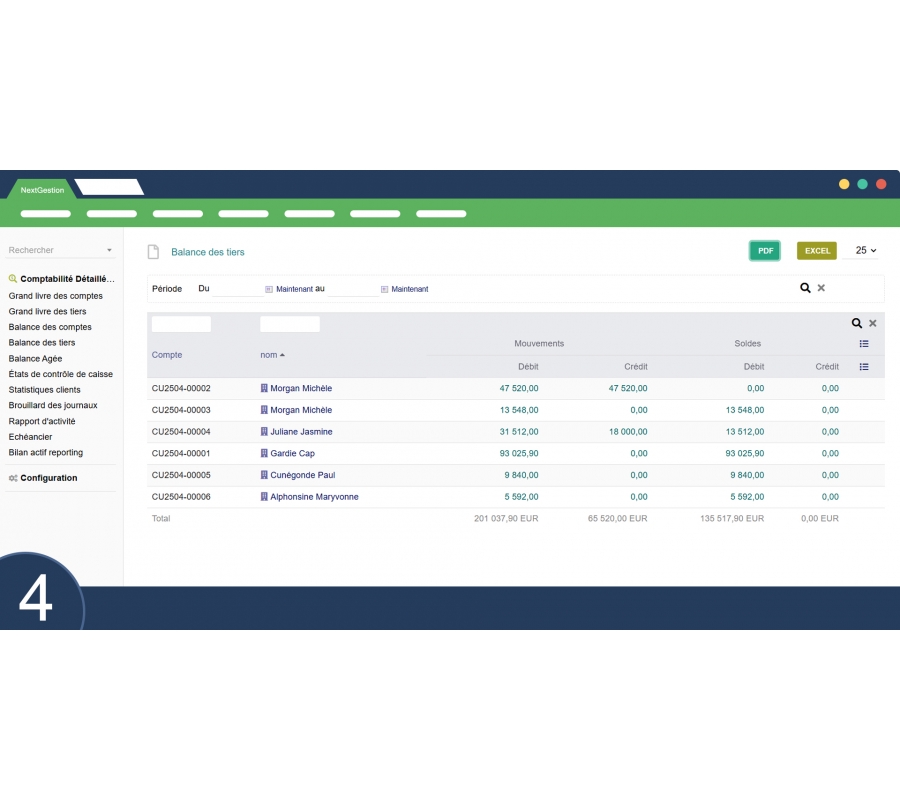The image size is (900, 800).
Task: Open the Rechercher dropdown in the sidebar
Action: coord(109,251)
